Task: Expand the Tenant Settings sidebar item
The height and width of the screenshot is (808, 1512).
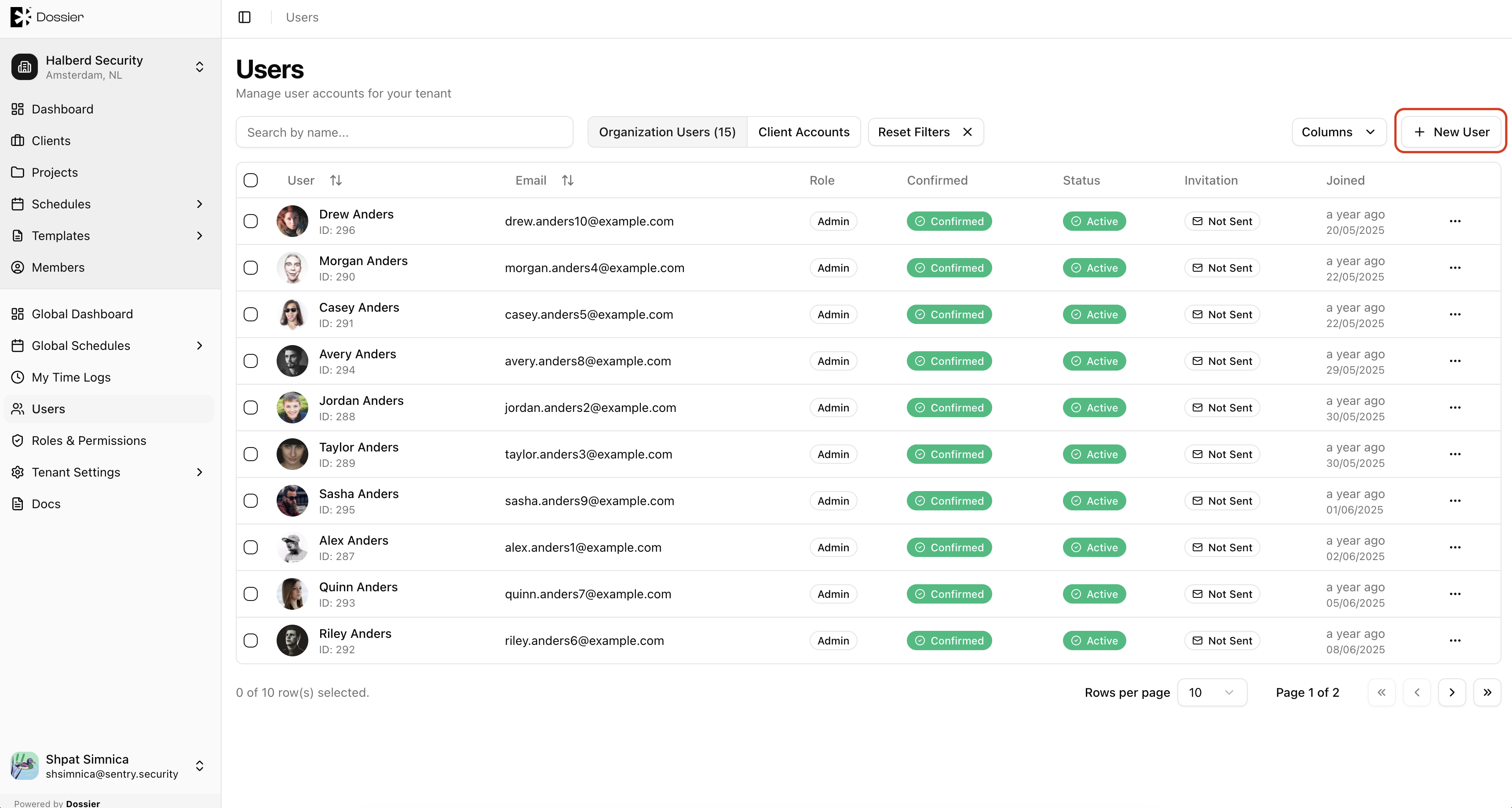Action: (x=109, y=473)
